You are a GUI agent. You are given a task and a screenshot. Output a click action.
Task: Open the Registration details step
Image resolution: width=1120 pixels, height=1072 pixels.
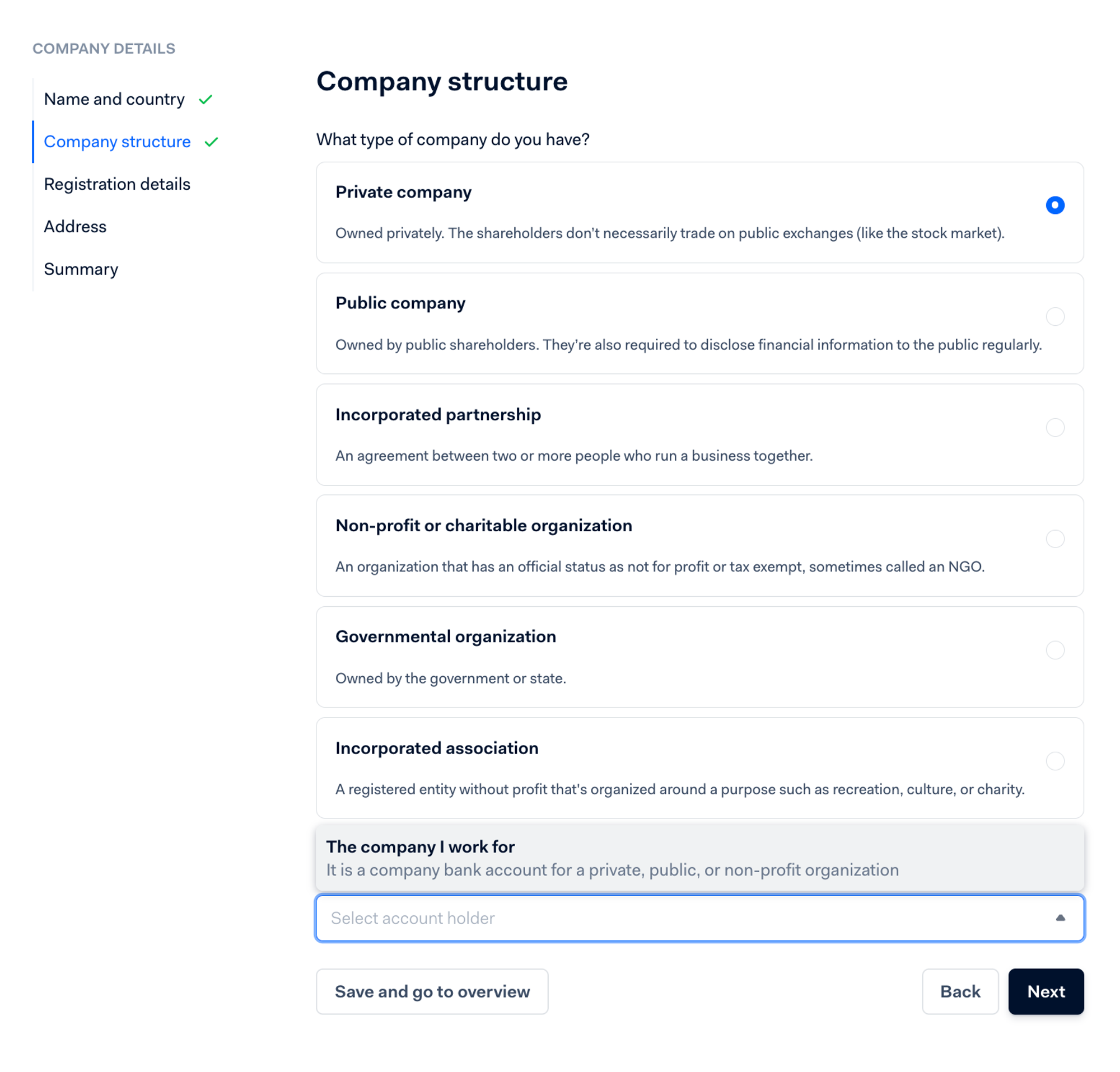click(117, 184)
